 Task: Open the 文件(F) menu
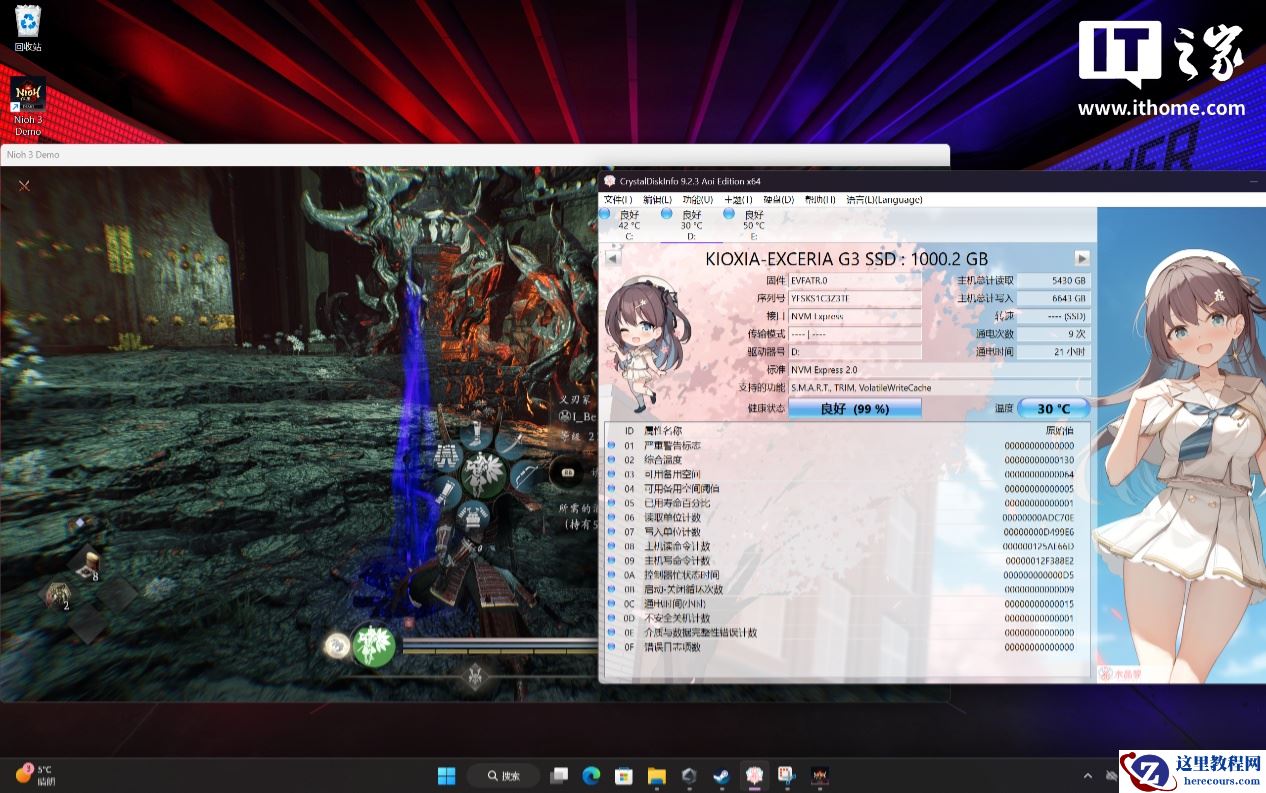618,200
